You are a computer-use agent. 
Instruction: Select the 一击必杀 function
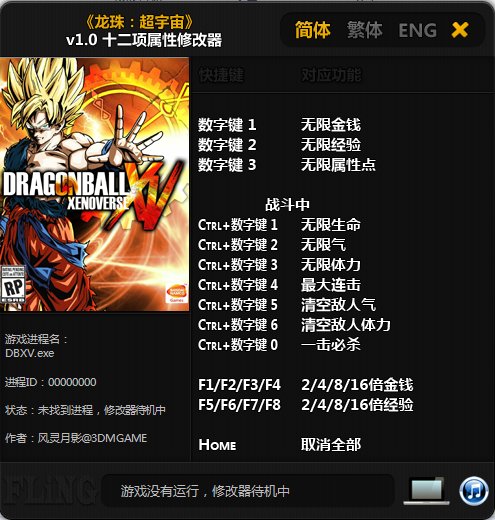click(x=331, y=345)
